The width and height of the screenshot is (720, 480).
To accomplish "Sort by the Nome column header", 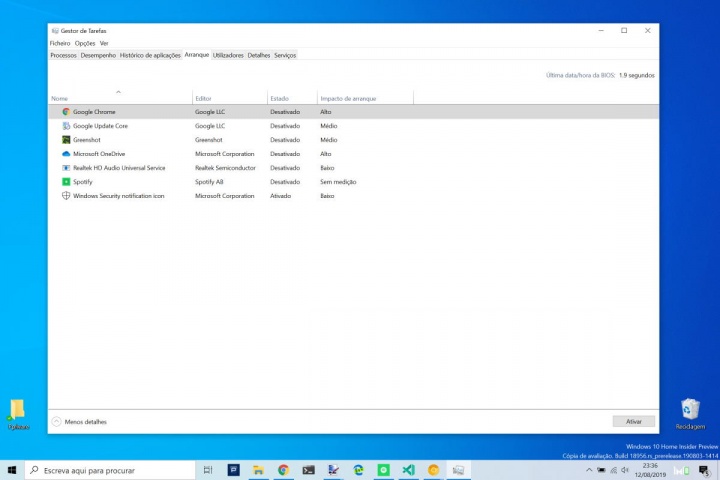I will click(120, 98).
